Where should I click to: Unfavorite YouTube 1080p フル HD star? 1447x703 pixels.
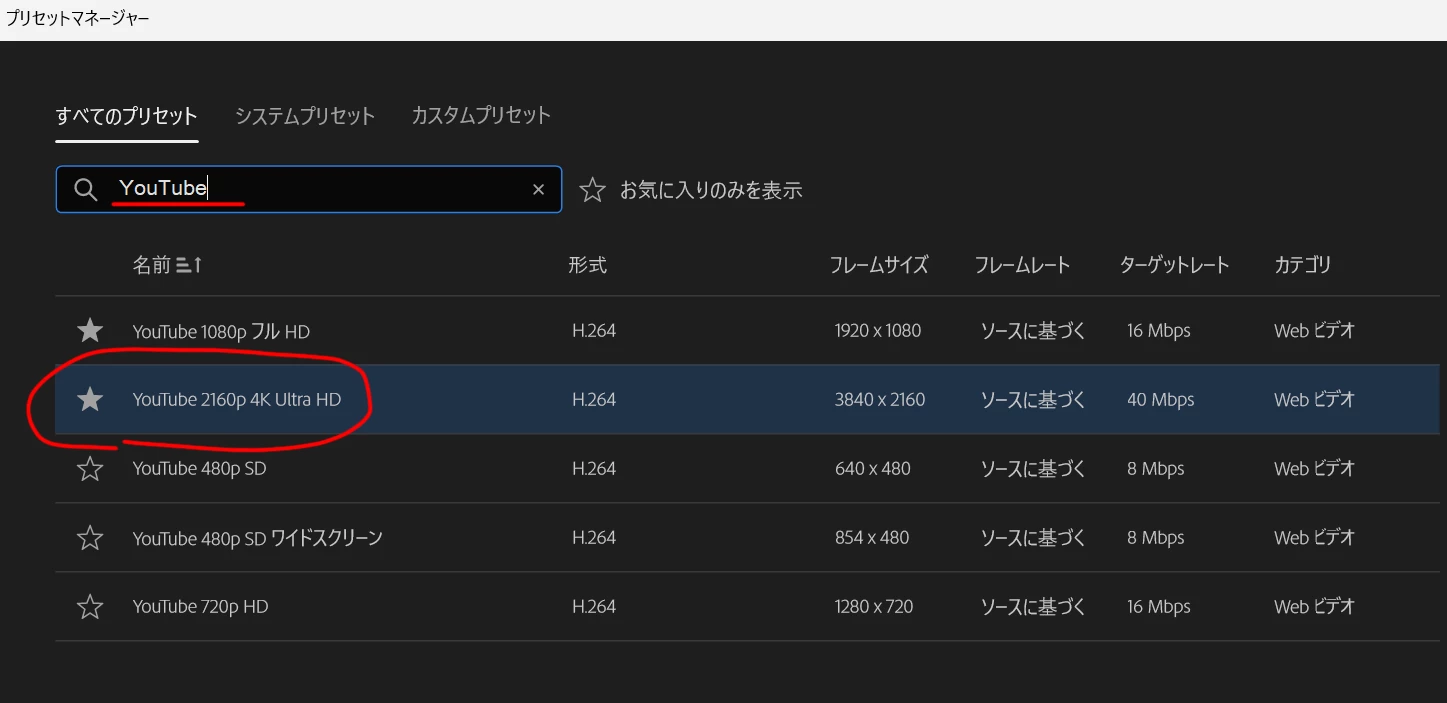click(x=90, y=330)
